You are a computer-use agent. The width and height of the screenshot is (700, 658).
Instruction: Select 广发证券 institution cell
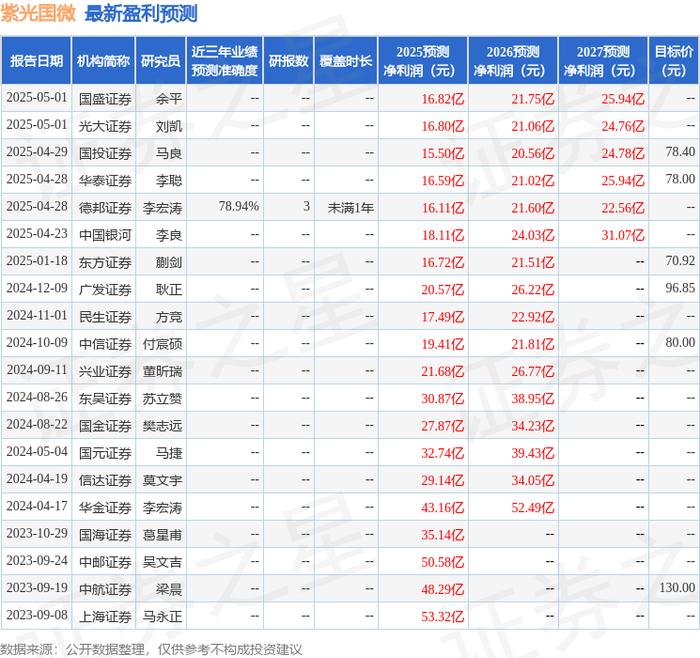tap(105, 290)
